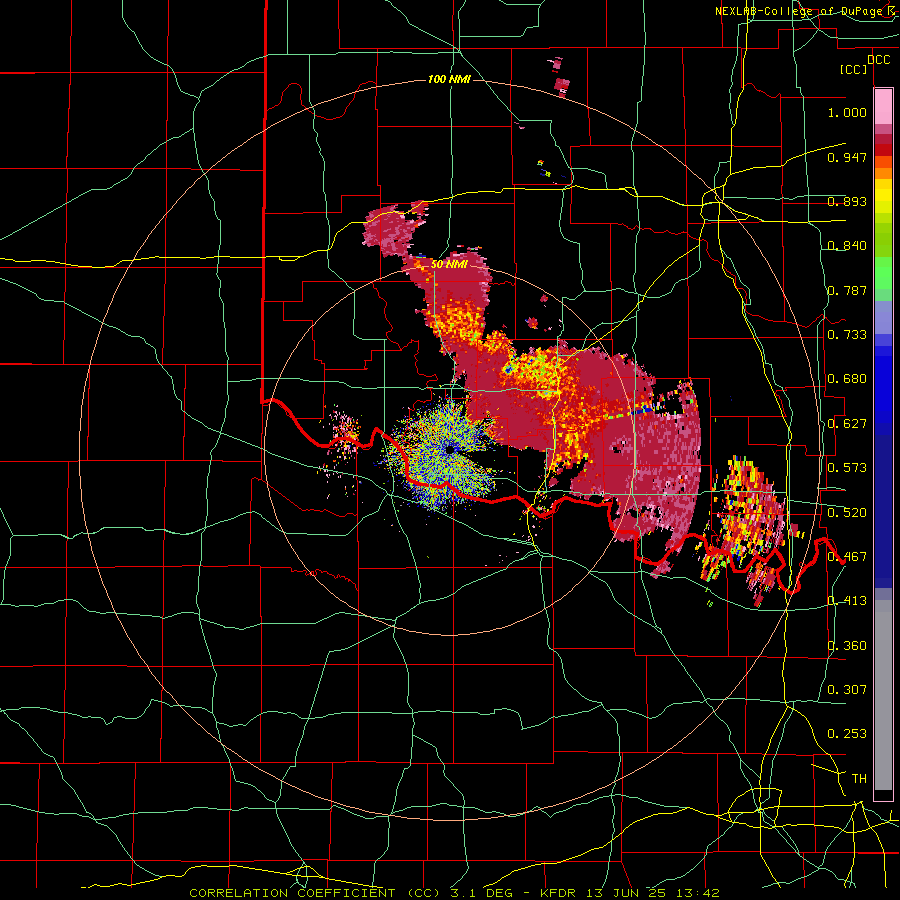The width and height of the screenshot is (900, 900).
Task: Click the 0.253 scale value
Action: click(847, 734)
